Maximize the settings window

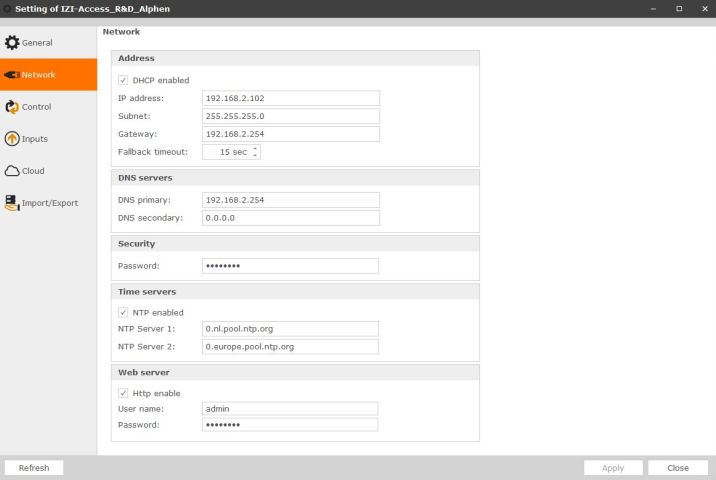coord(679,8)
